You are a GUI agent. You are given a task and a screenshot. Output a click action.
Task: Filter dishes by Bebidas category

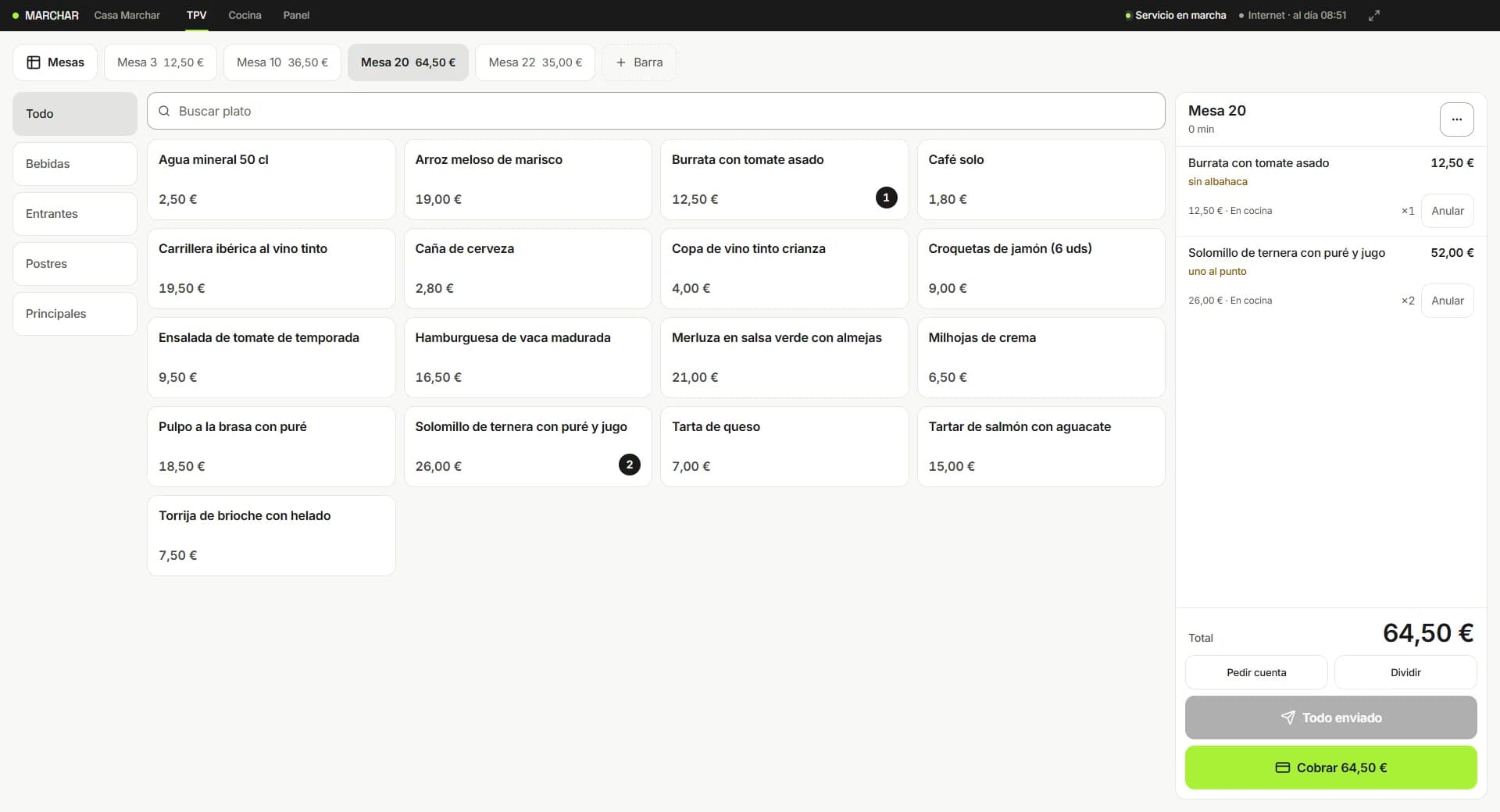pos(75,164)
